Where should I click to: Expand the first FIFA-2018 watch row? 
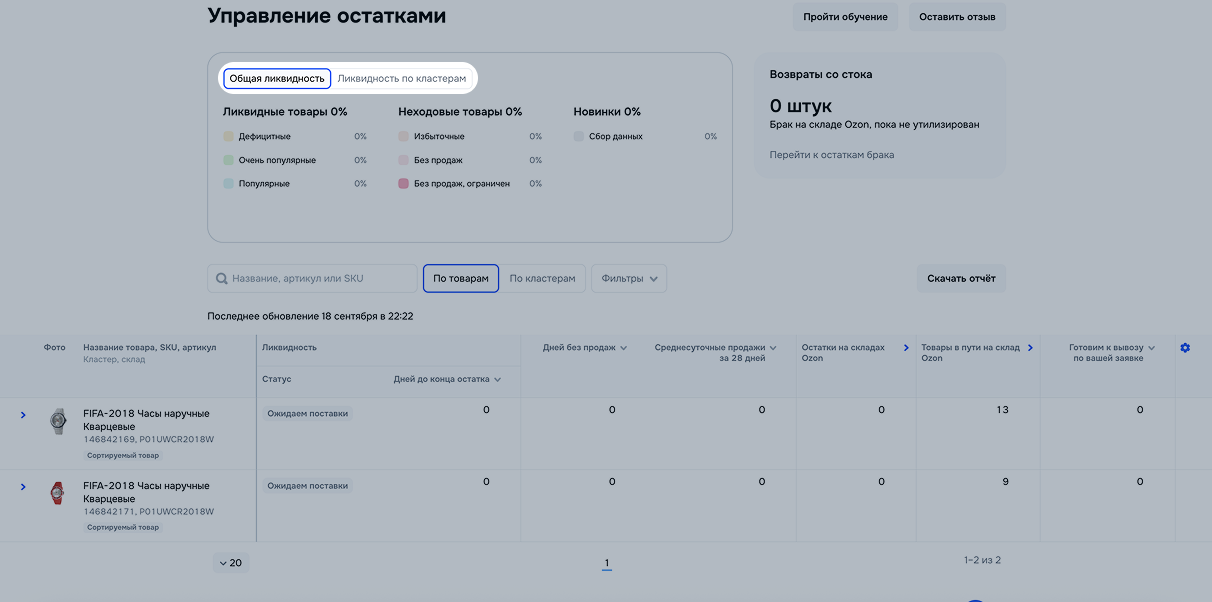point(23,415)
